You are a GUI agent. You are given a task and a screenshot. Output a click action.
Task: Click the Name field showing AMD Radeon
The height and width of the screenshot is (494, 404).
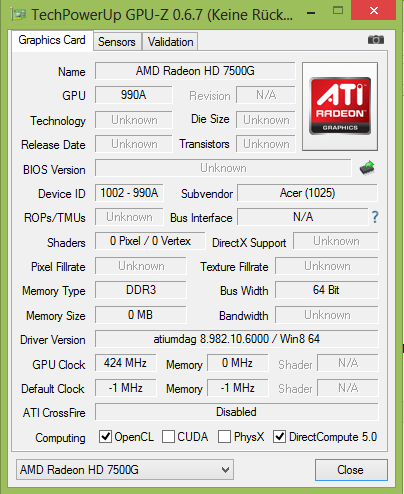click(195, 71)
